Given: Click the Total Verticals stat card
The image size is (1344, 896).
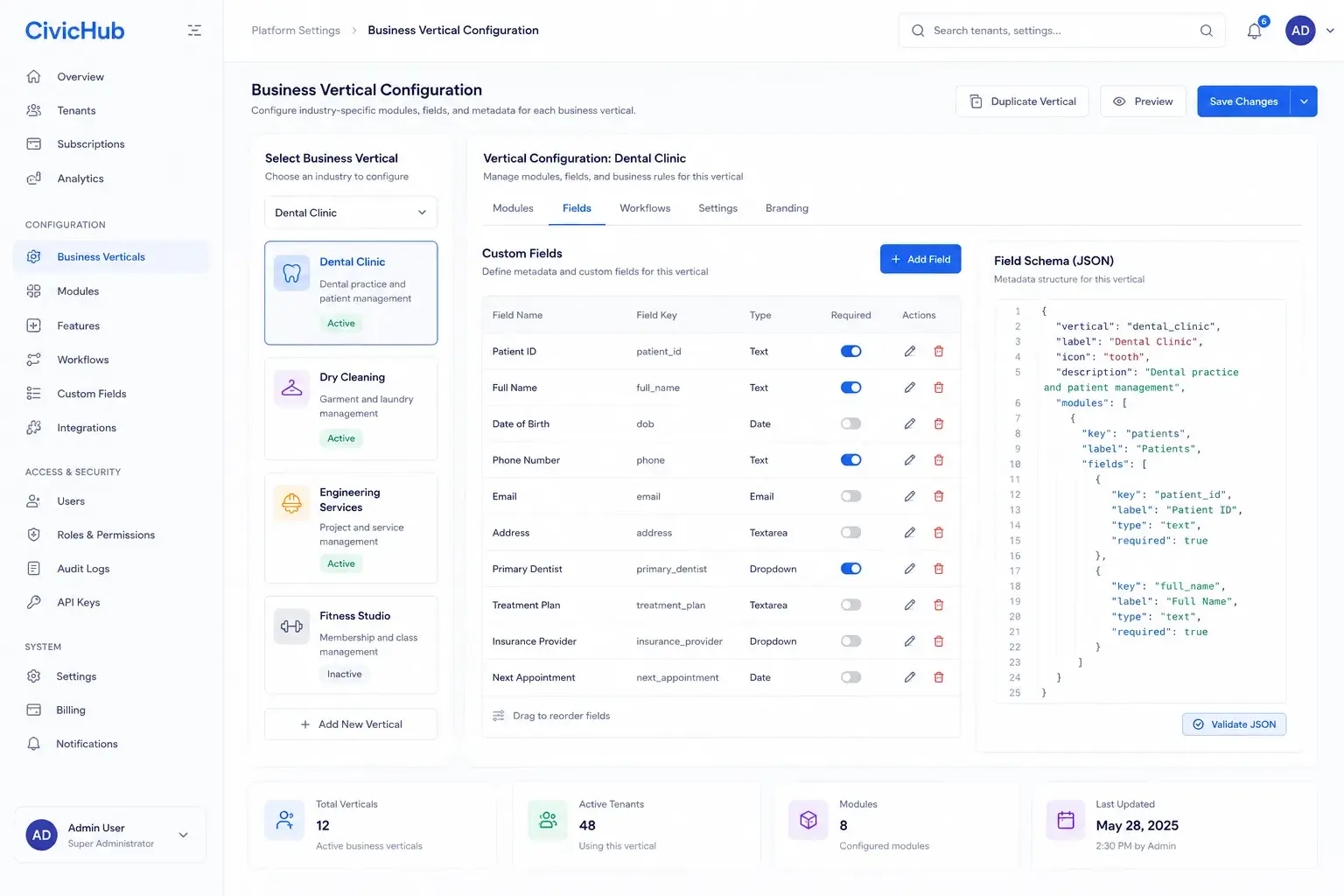Looking at the screenshot, I should 374,825.
